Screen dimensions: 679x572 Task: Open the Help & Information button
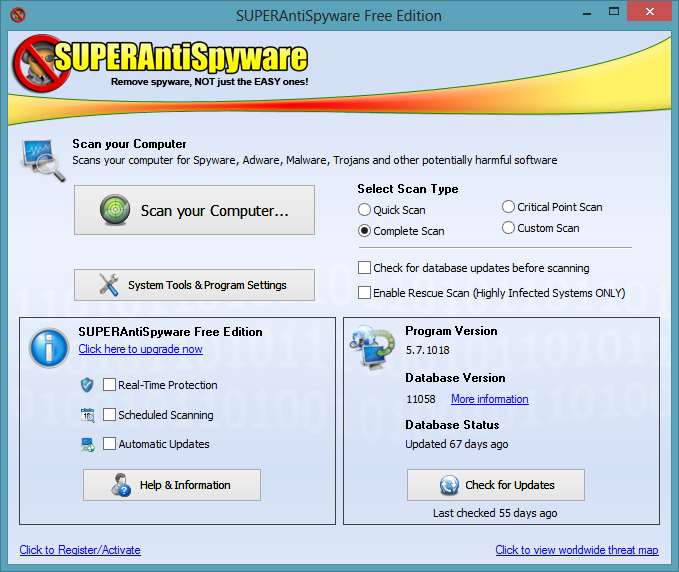pyautogui.click(x=171, y=485)
